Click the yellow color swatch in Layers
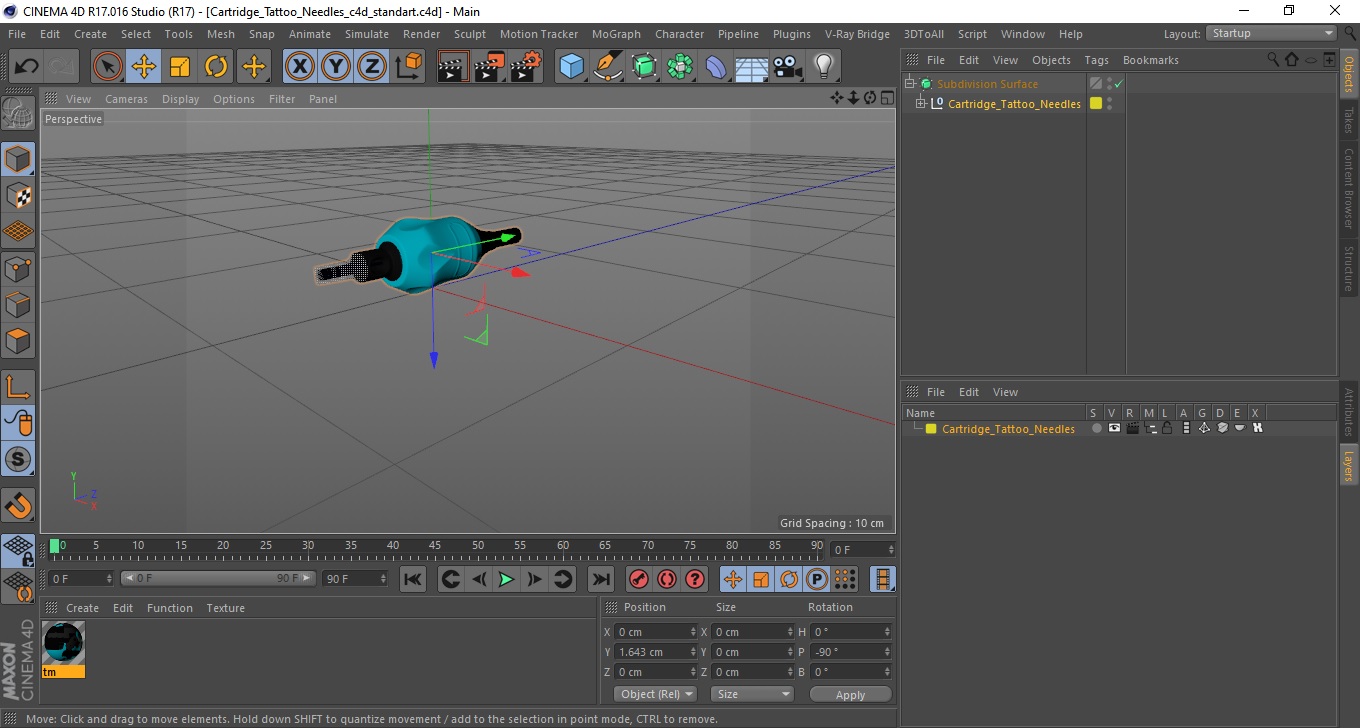Viewport: 1360px width, 728px height. (931, 429)
